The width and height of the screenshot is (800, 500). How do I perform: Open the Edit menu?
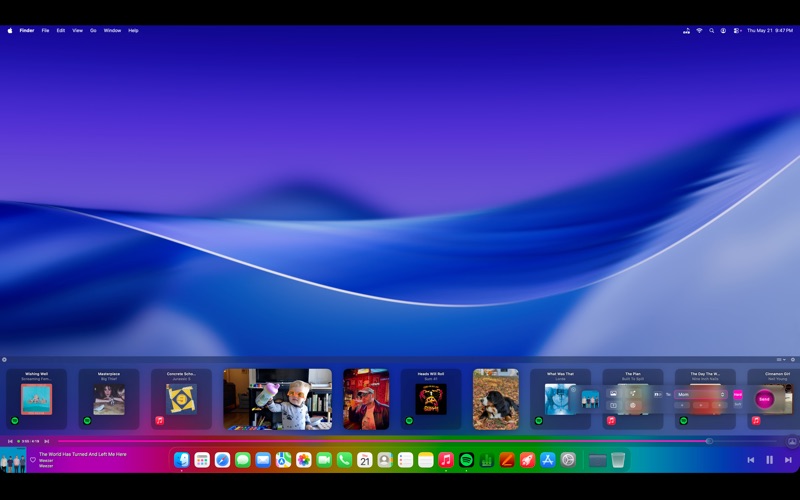pos(61,31)
